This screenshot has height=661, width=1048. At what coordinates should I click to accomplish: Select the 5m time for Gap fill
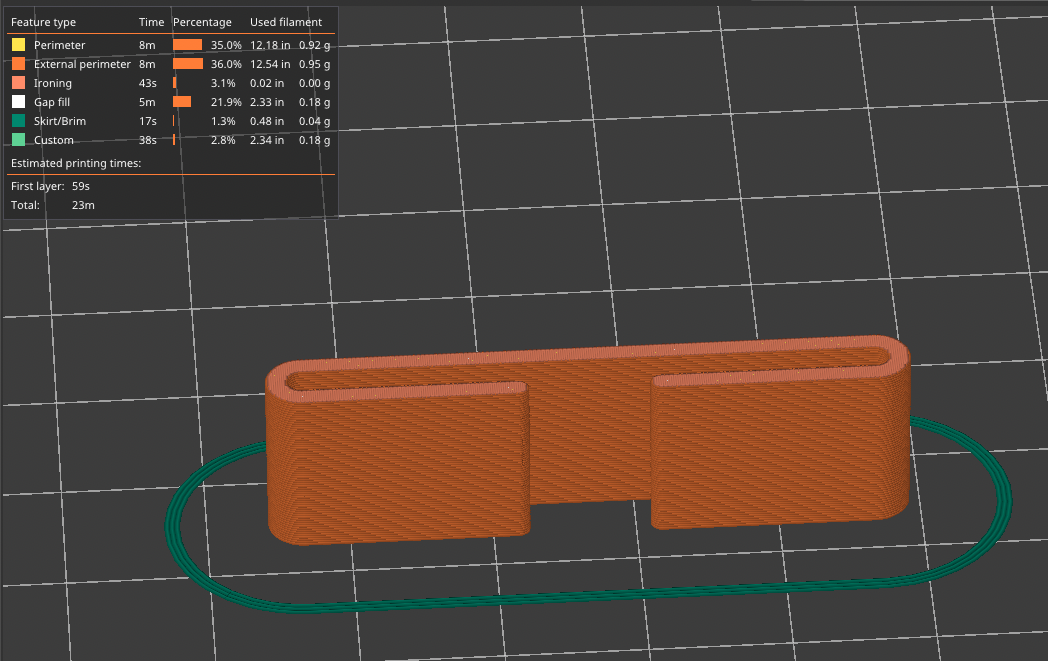[x=147, y=102]
